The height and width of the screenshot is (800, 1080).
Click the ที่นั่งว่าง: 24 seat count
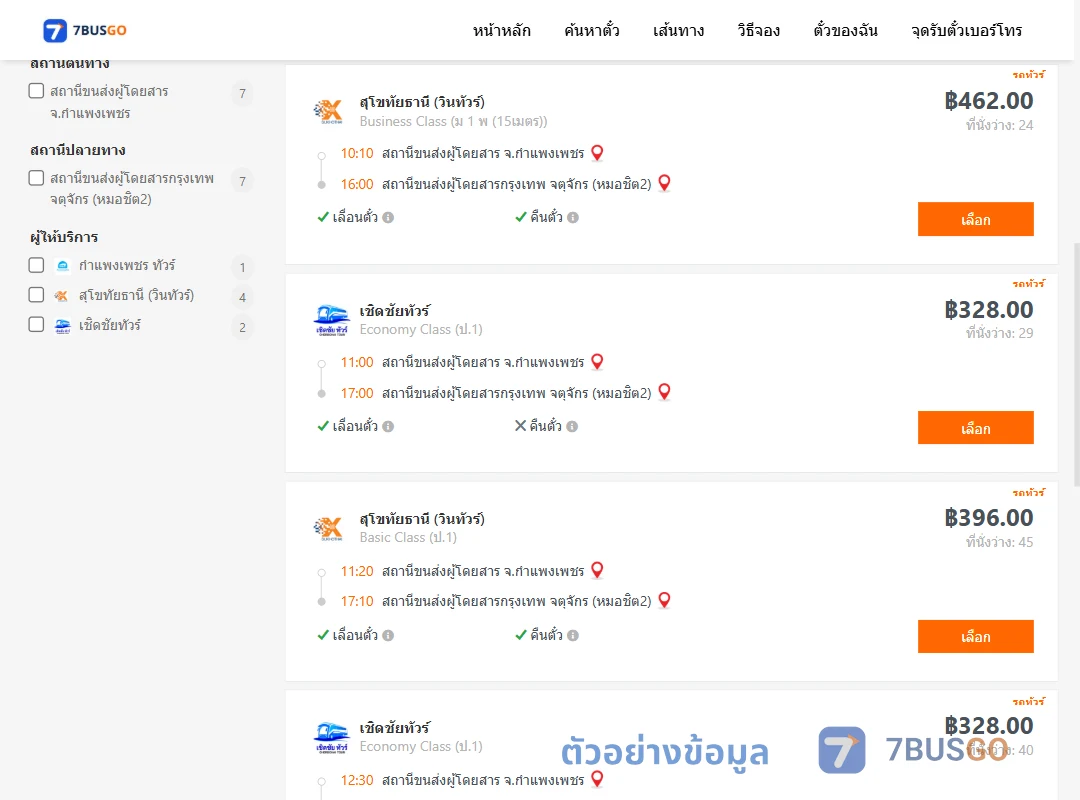[999, 125]
